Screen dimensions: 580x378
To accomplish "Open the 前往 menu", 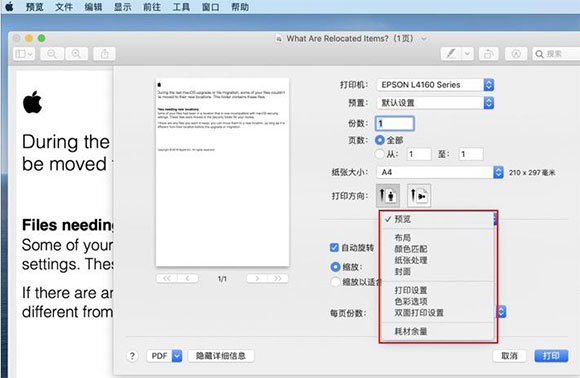I will (x=152, y=7).
